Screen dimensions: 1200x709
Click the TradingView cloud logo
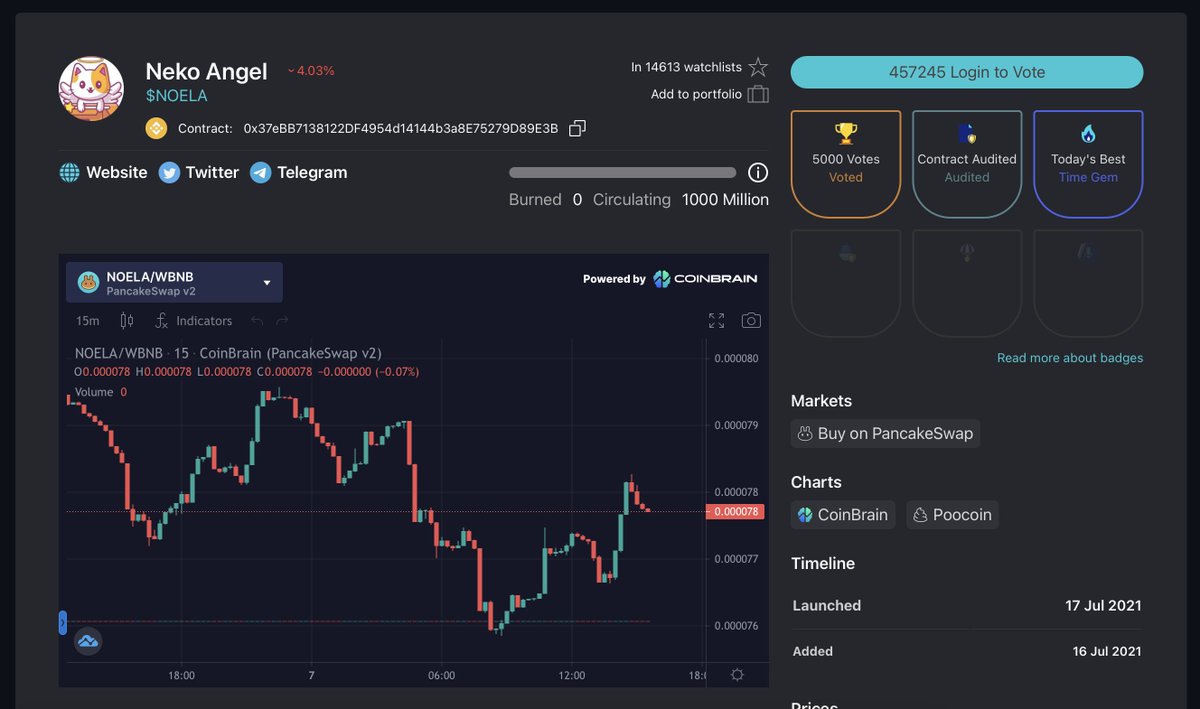pyautogui.click(x=88, y=641)
